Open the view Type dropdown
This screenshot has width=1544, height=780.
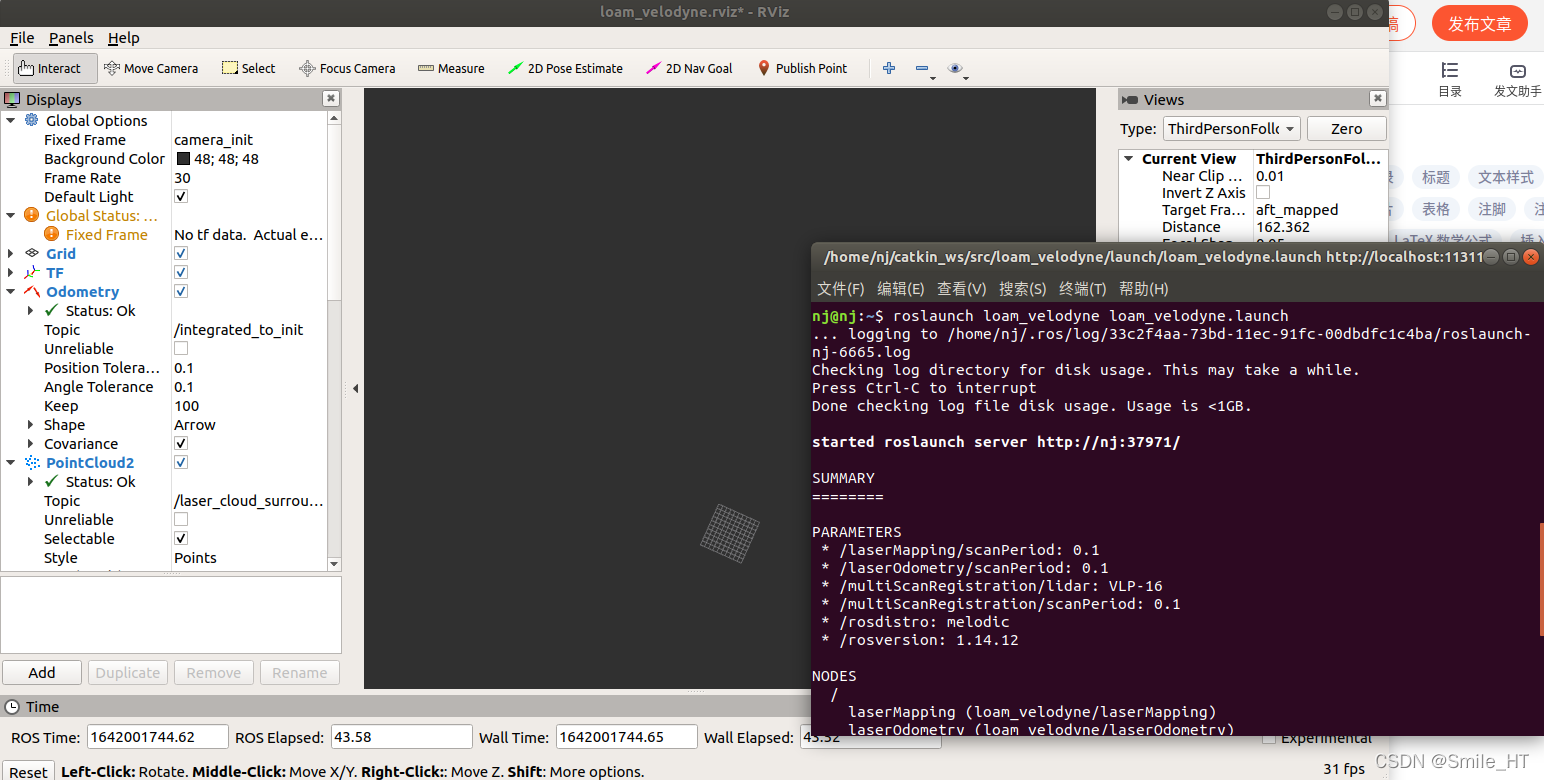coord(1231,128)
